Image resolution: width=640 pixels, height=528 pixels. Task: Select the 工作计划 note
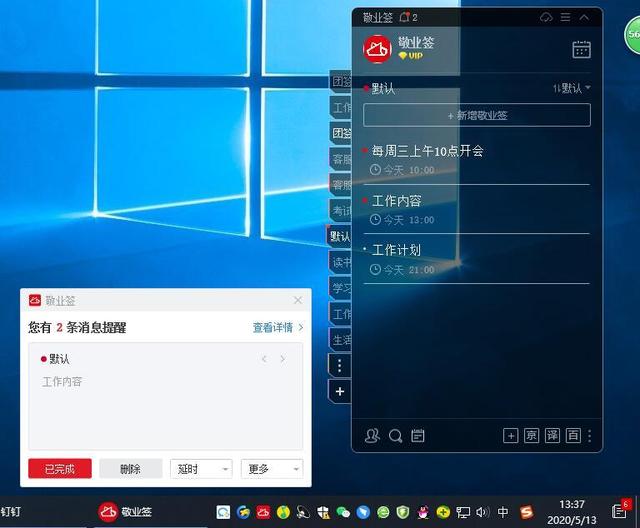tap(396, 250)
